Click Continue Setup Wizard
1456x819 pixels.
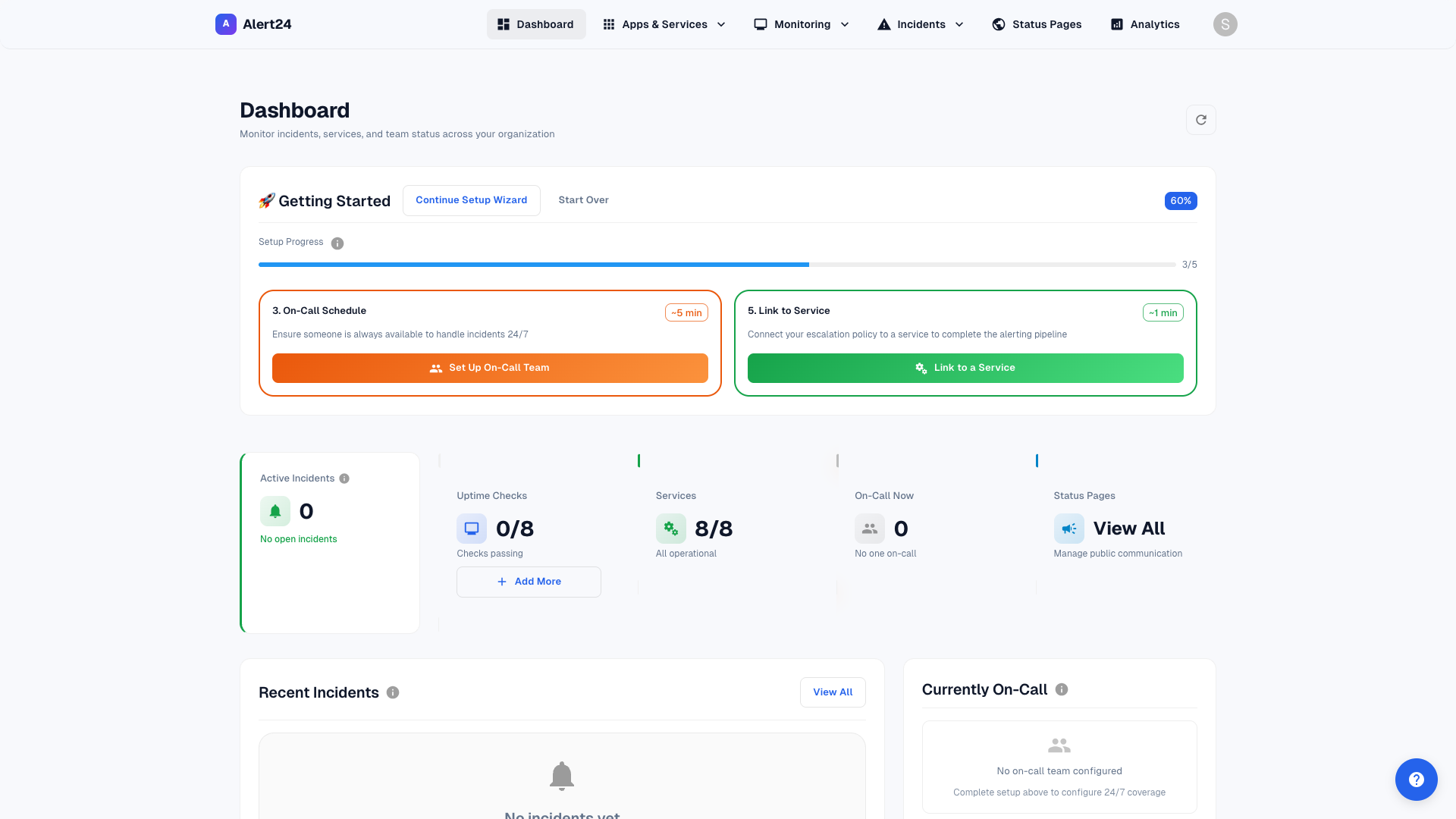pyautogui.click(x=471, y=200)
